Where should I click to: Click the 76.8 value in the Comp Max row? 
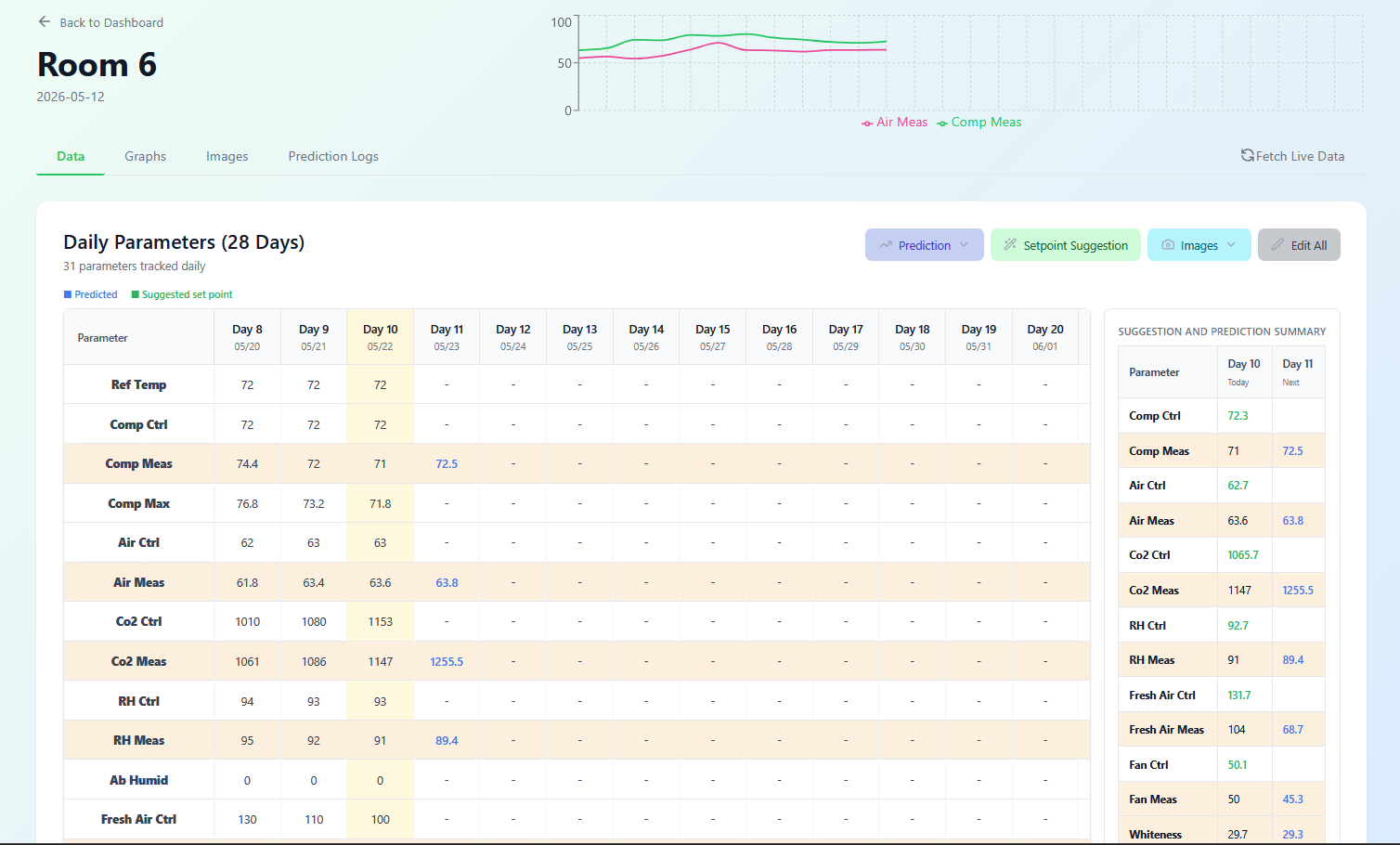(247, 503)
